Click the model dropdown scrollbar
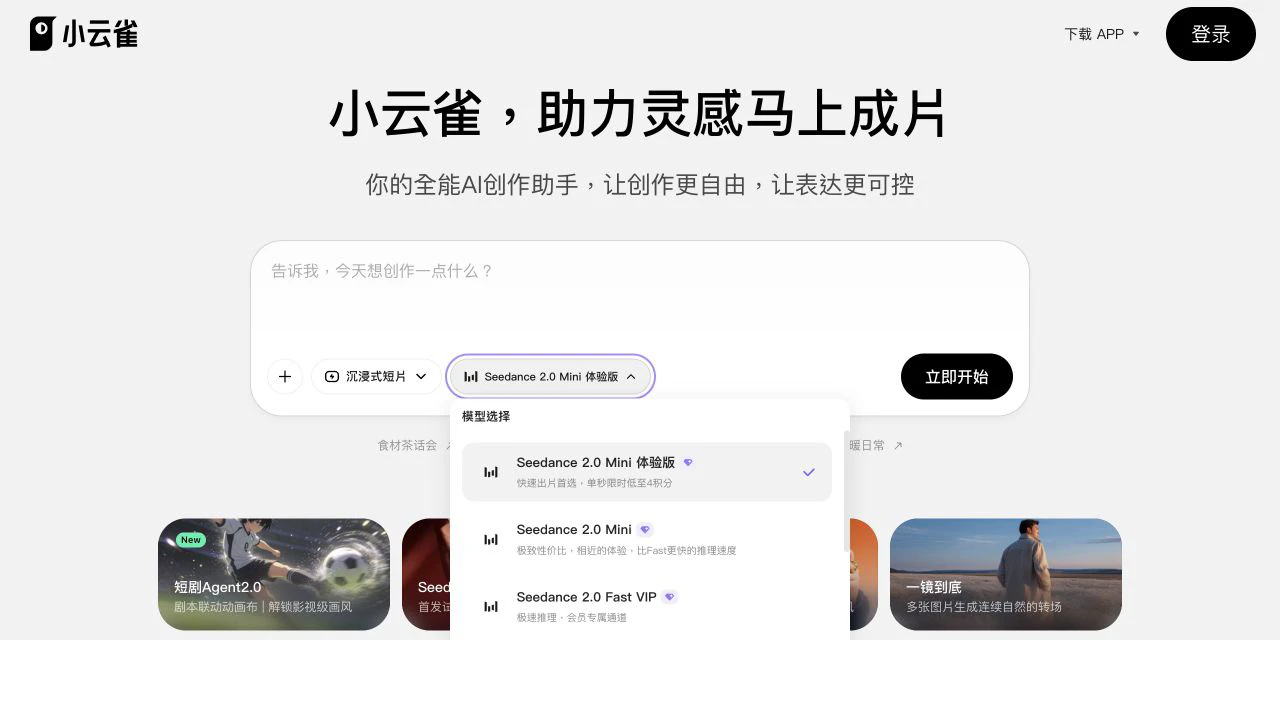The width and height of the screenshot is (1280, 720). click(847, 491)
